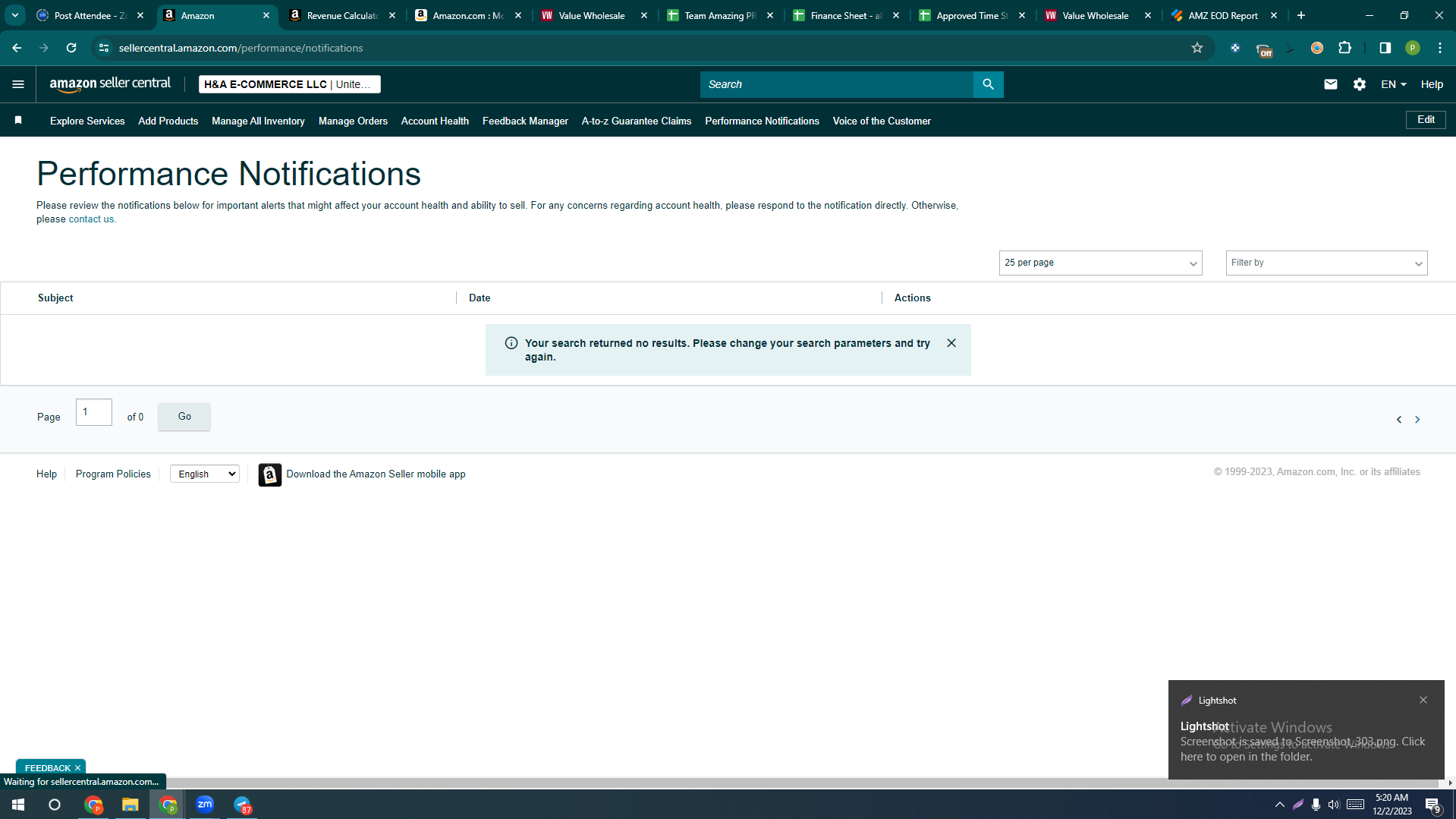Dismiss the no results alert
The width and height of the screenshot is (1456, 819).
pos(951,343)
